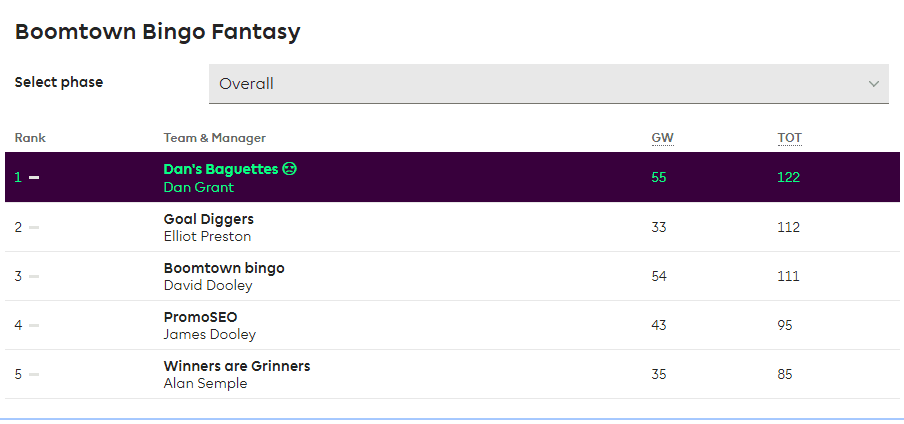Click the emoji icon beside Dan's Baguettes
The width and height of the screenshot is (904, 424).
(289, 169)
